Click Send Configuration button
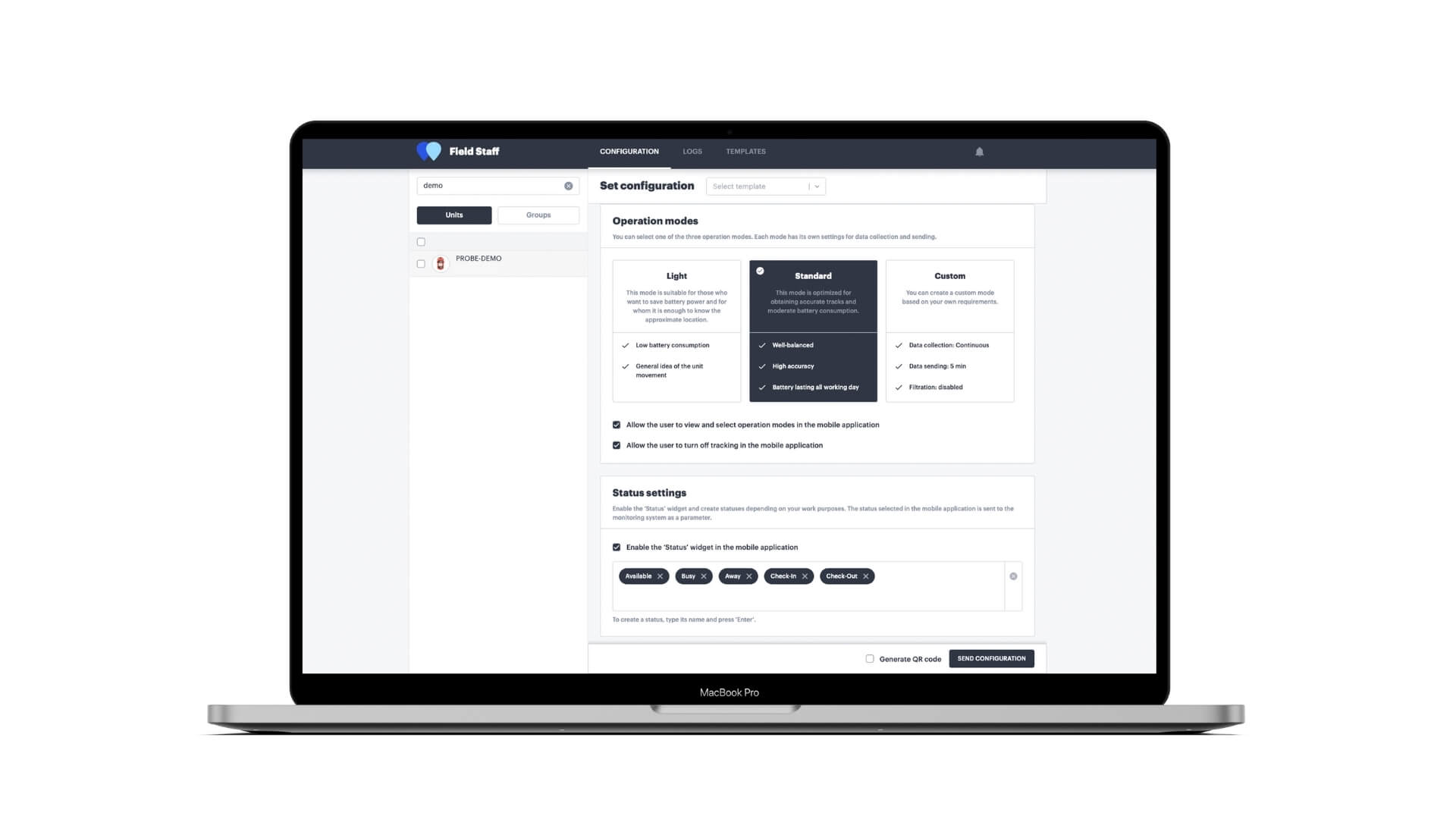Image resolution: width=1456 pixels, height=819 pixels. [991, 658]
